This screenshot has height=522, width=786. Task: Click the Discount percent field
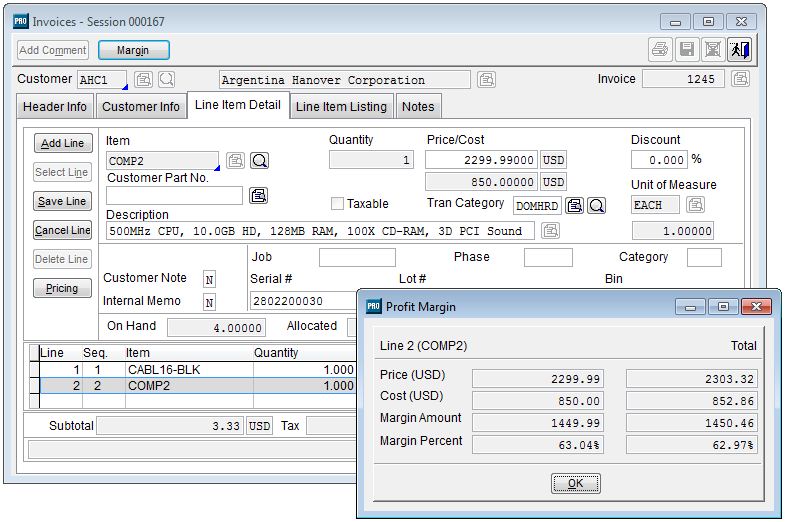(659, 160)
